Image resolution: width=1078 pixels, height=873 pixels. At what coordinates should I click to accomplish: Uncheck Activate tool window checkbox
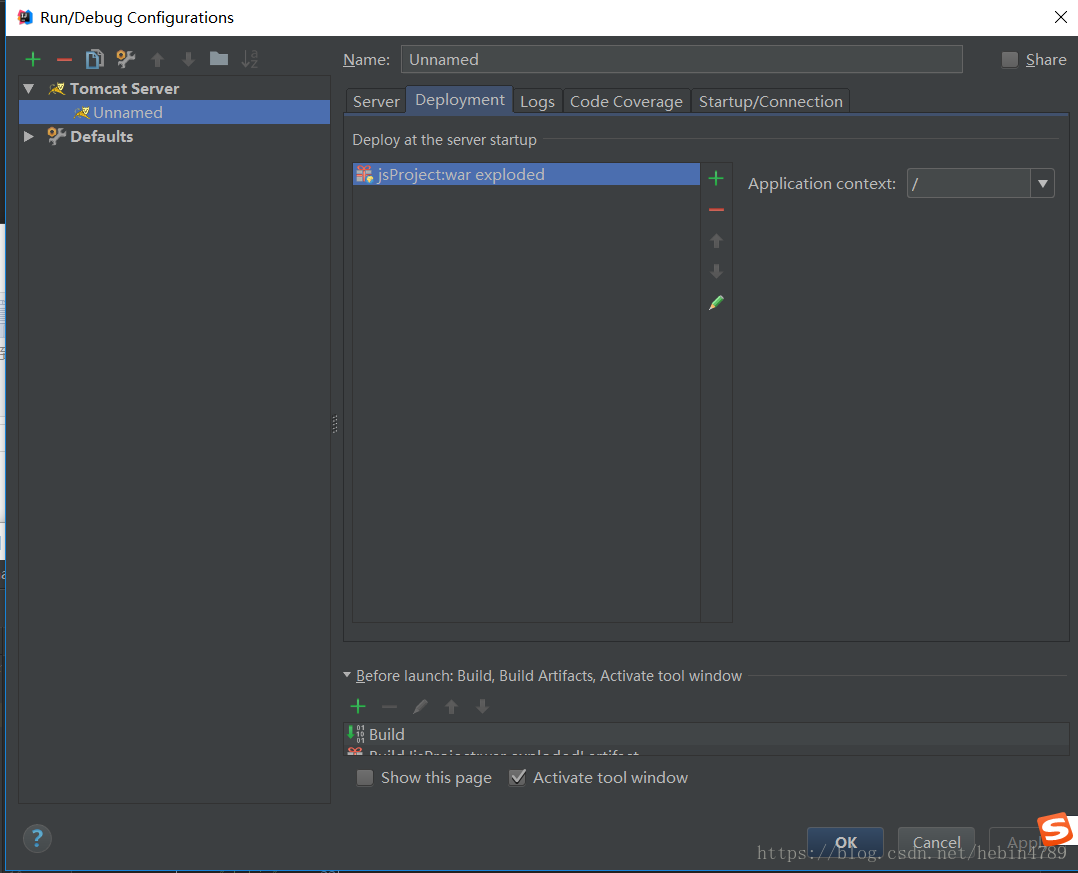517,777
